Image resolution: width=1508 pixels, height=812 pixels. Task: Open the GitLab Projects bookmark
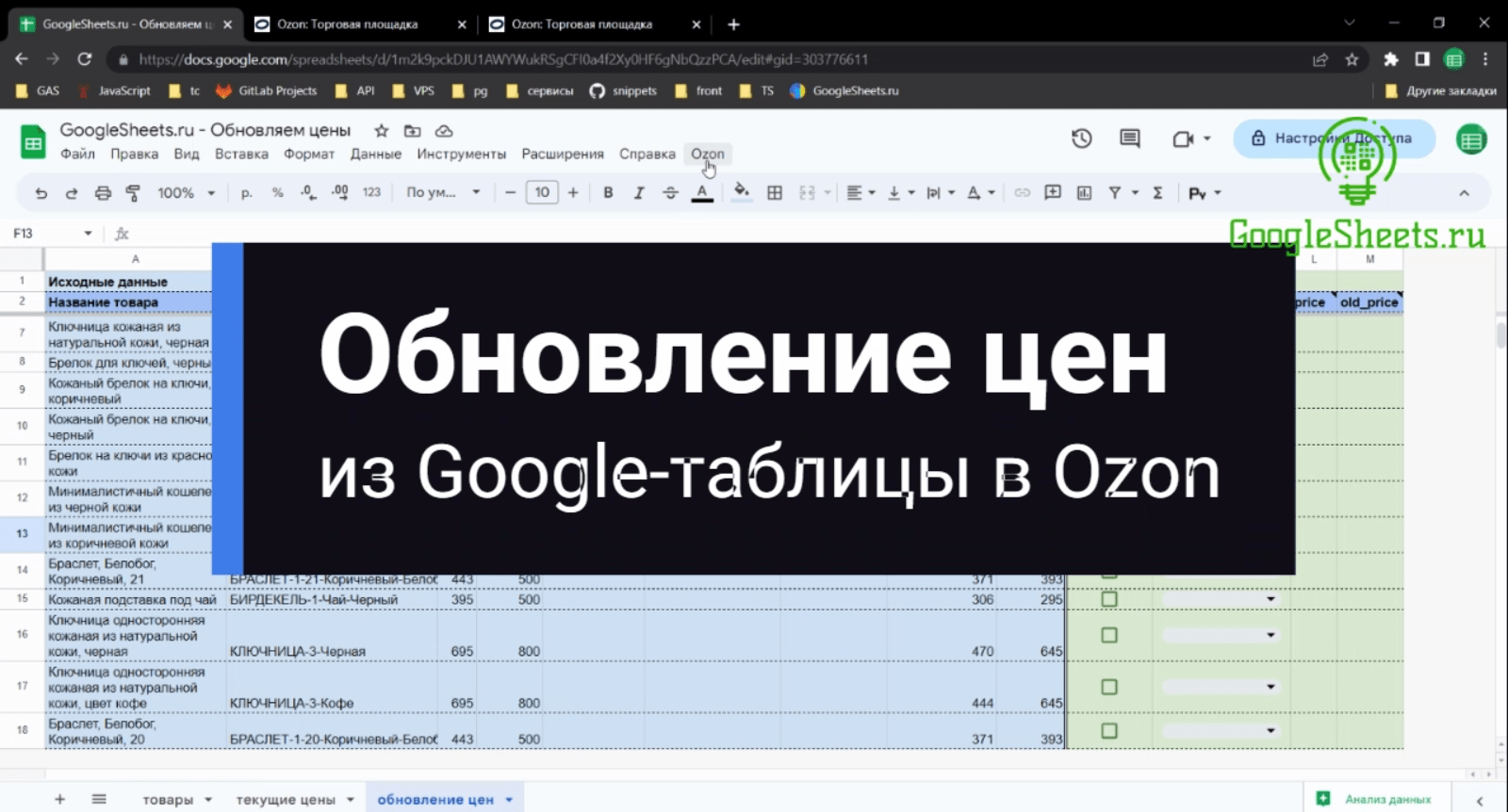click(x=267, y=91)
